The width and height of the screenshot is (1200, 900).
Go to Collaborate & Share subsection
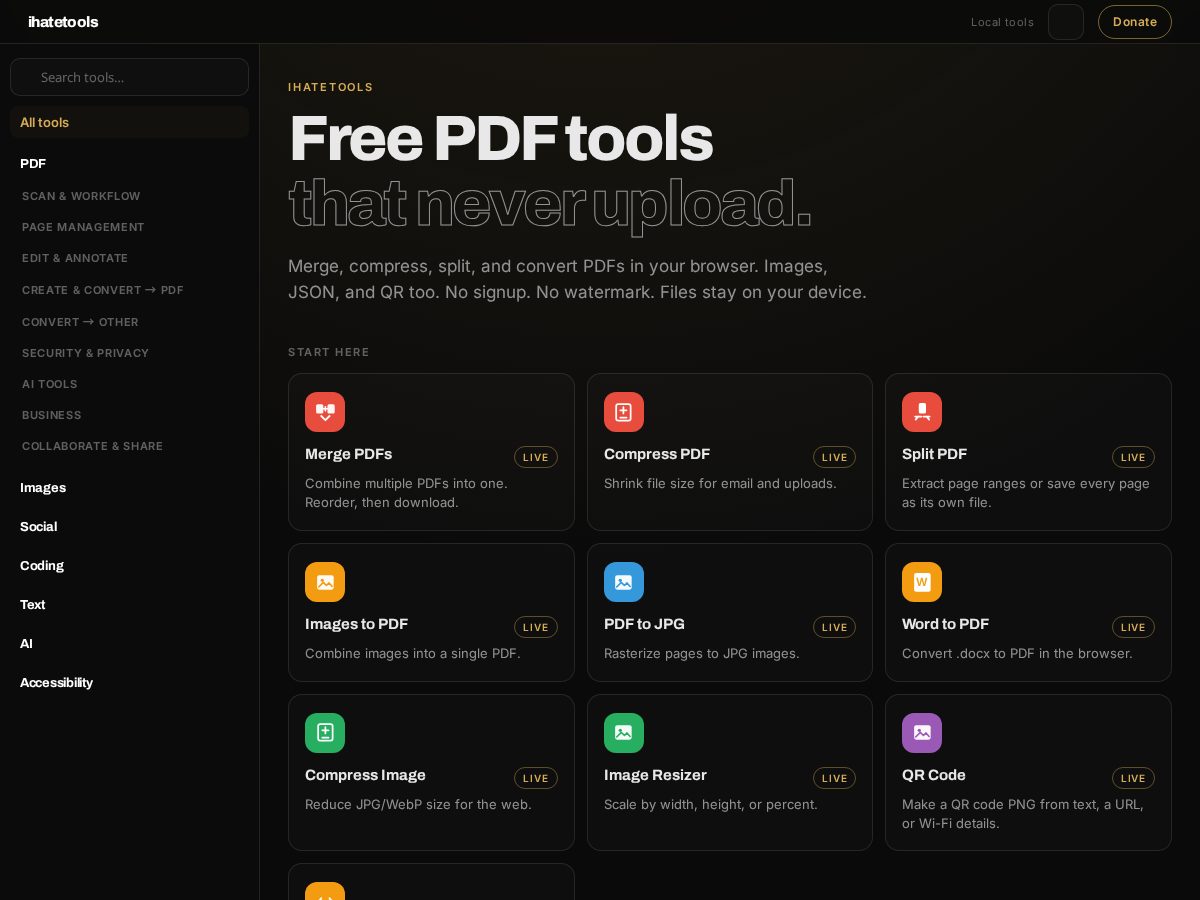coord(92,446)
